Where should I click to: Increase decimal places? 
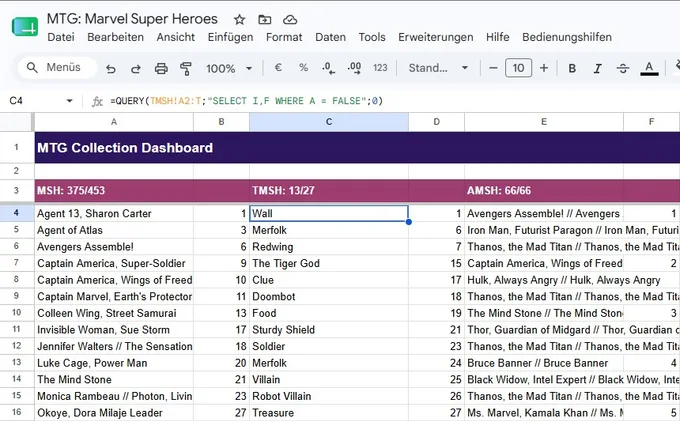click(354, 68)
